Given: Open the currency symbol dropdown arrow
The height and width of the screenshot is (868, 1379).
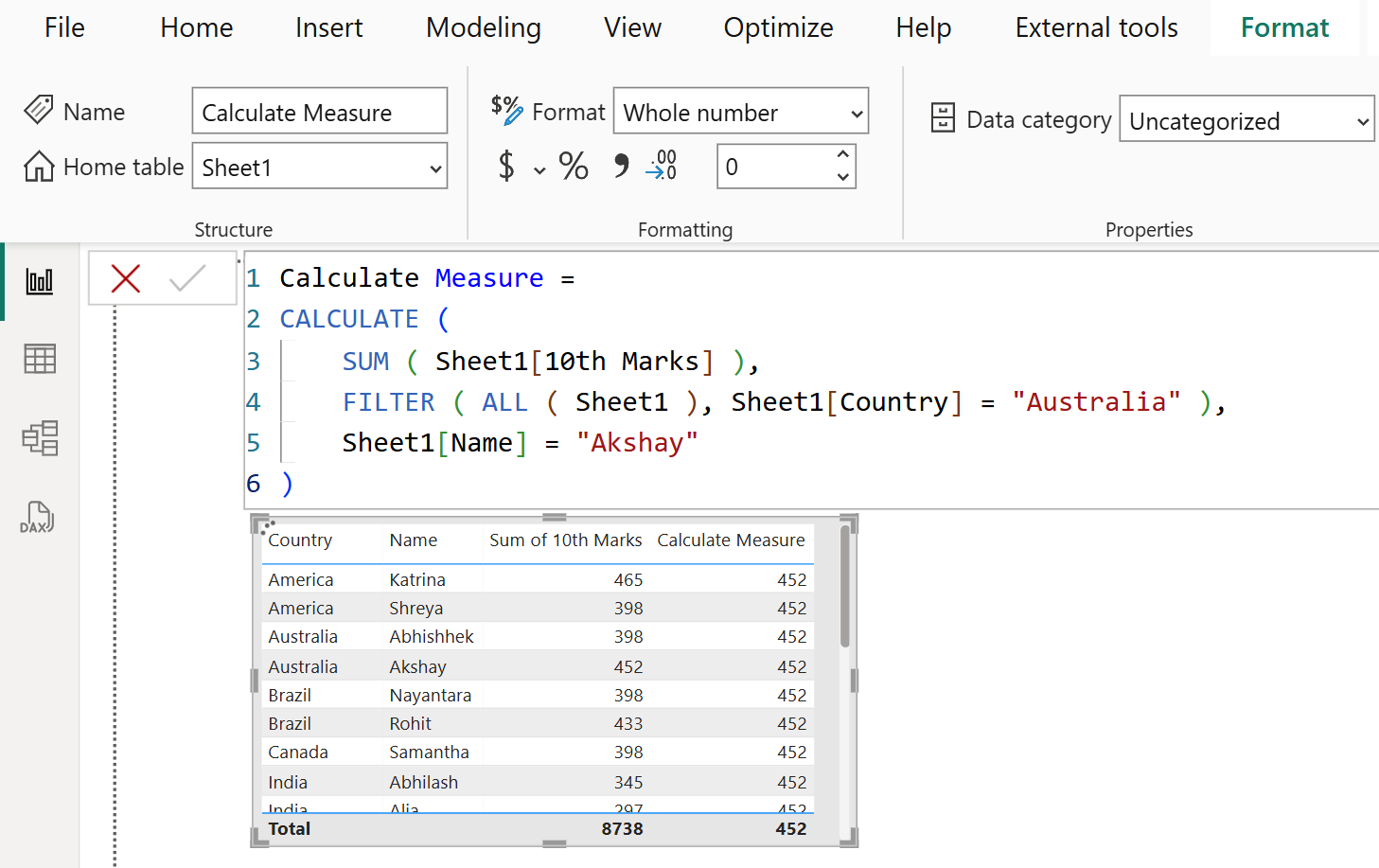Looking at the screenshot, I should point(539,169).
